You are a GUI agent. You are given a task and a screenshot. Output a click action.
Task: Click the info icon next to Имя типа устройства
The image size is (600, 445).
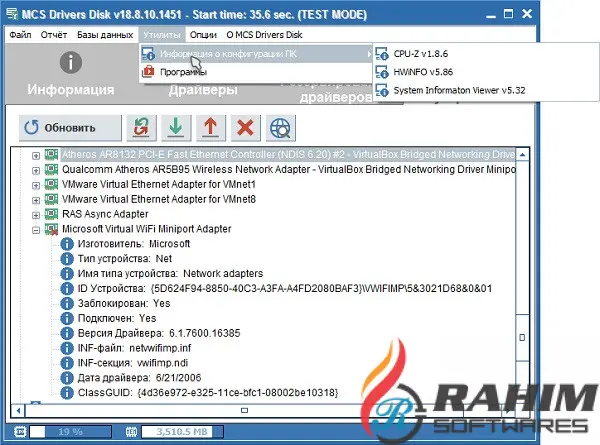(67, 274)
